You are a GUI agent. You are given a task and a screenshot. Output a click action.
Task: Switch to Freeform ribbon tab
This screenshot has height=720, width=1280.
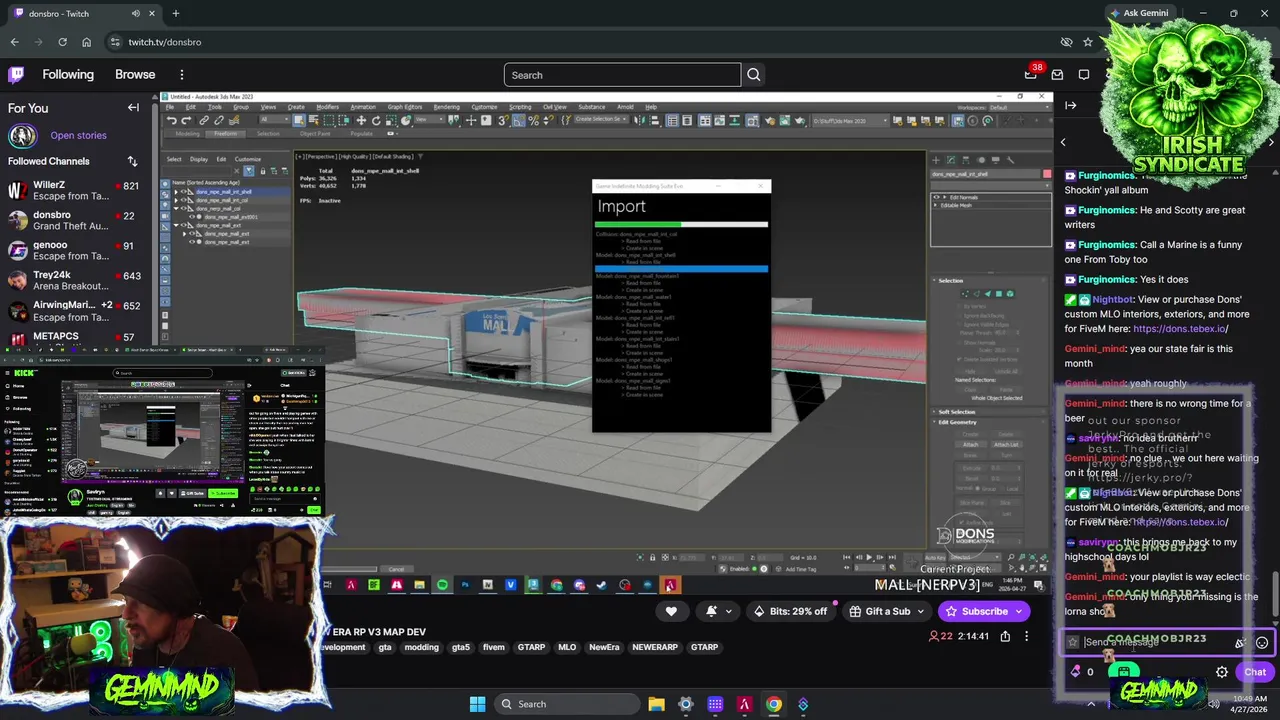226,134
